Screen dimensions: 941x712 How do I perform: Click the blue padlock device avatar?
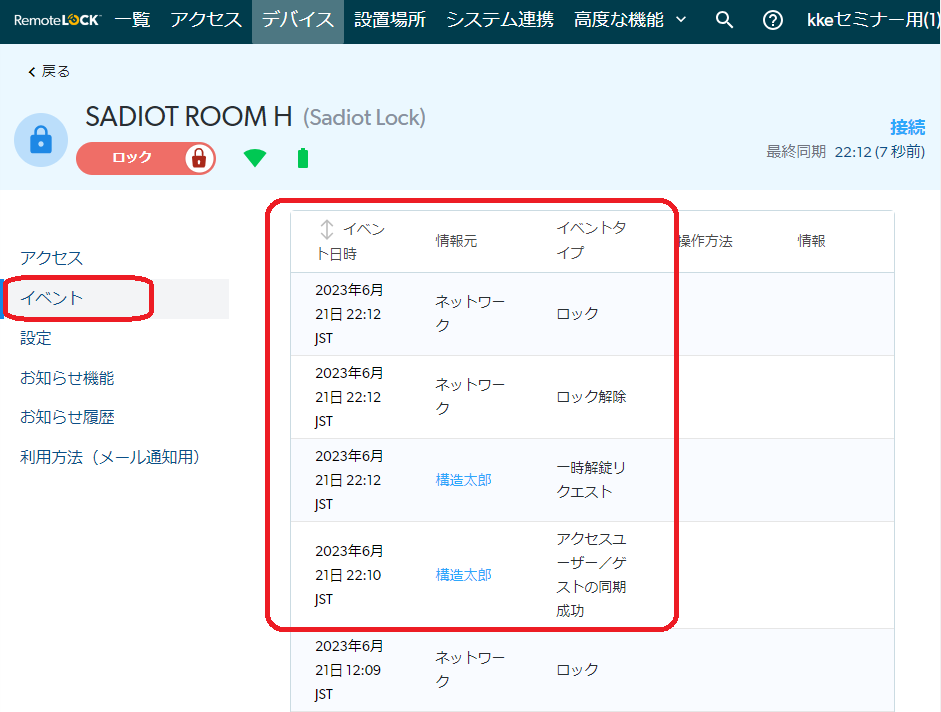40,140
